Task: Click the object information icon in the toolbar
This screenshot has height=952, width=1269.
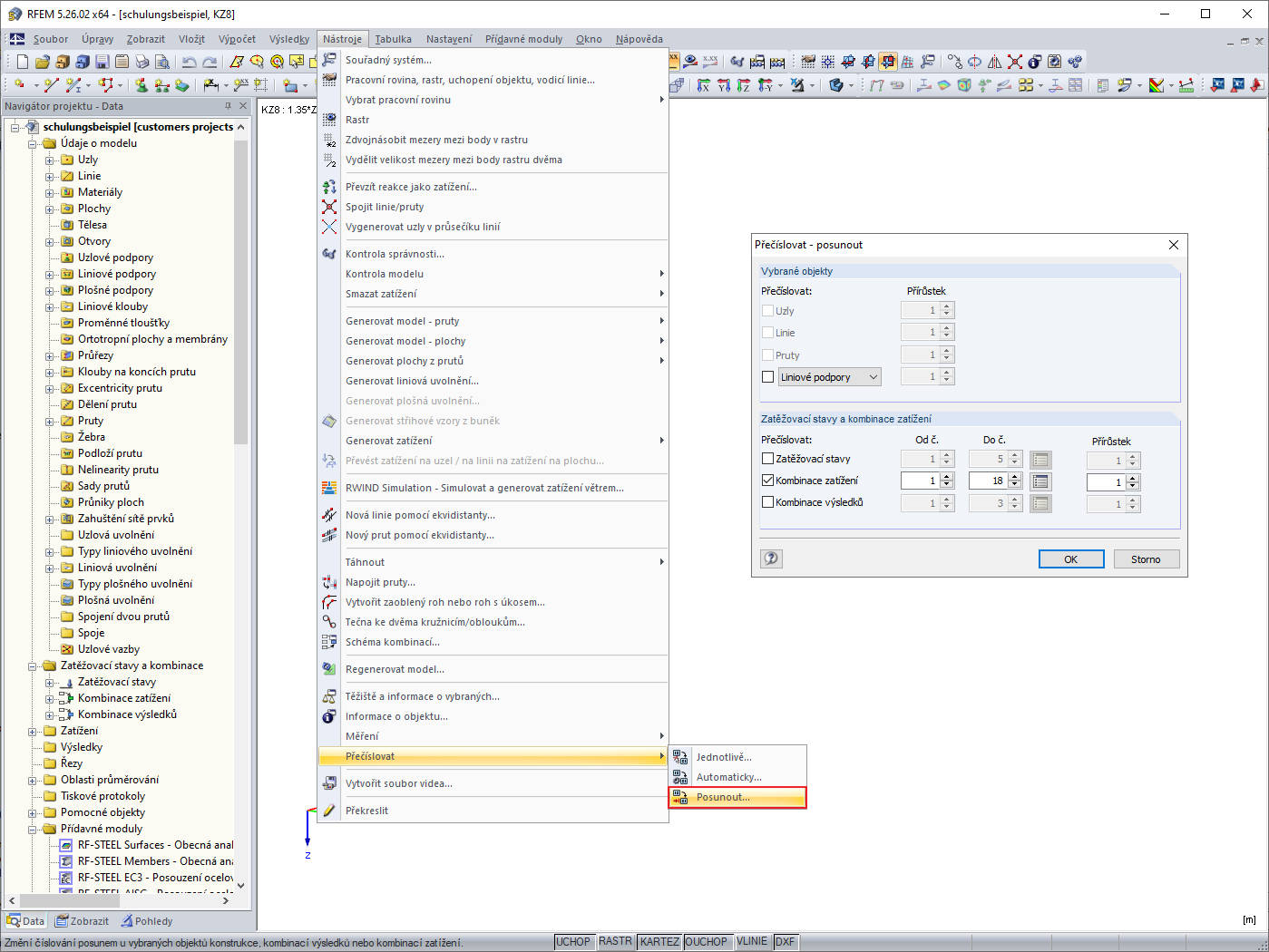Action: [x=1035, y=62]
